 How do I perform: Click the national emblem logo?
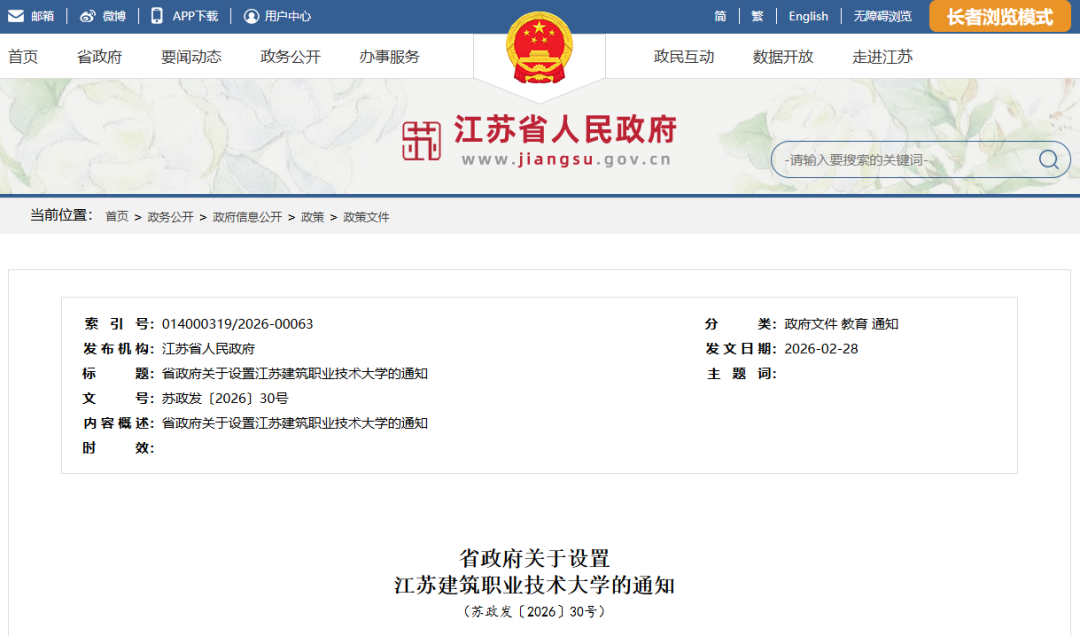pyautogui.click(x=539, y=50)
